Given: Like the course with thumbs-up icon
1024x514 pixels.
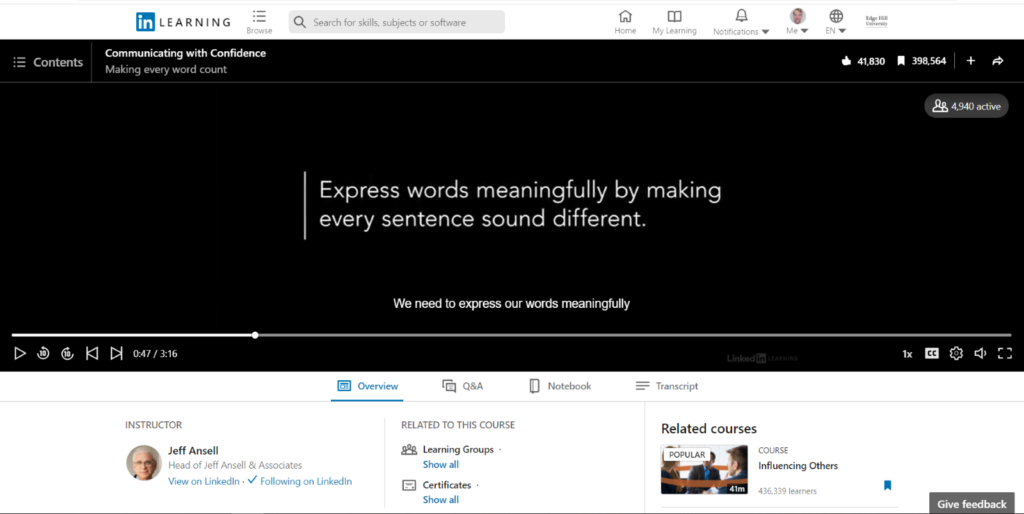Looking at the screenshot, I should pos(846,61).
